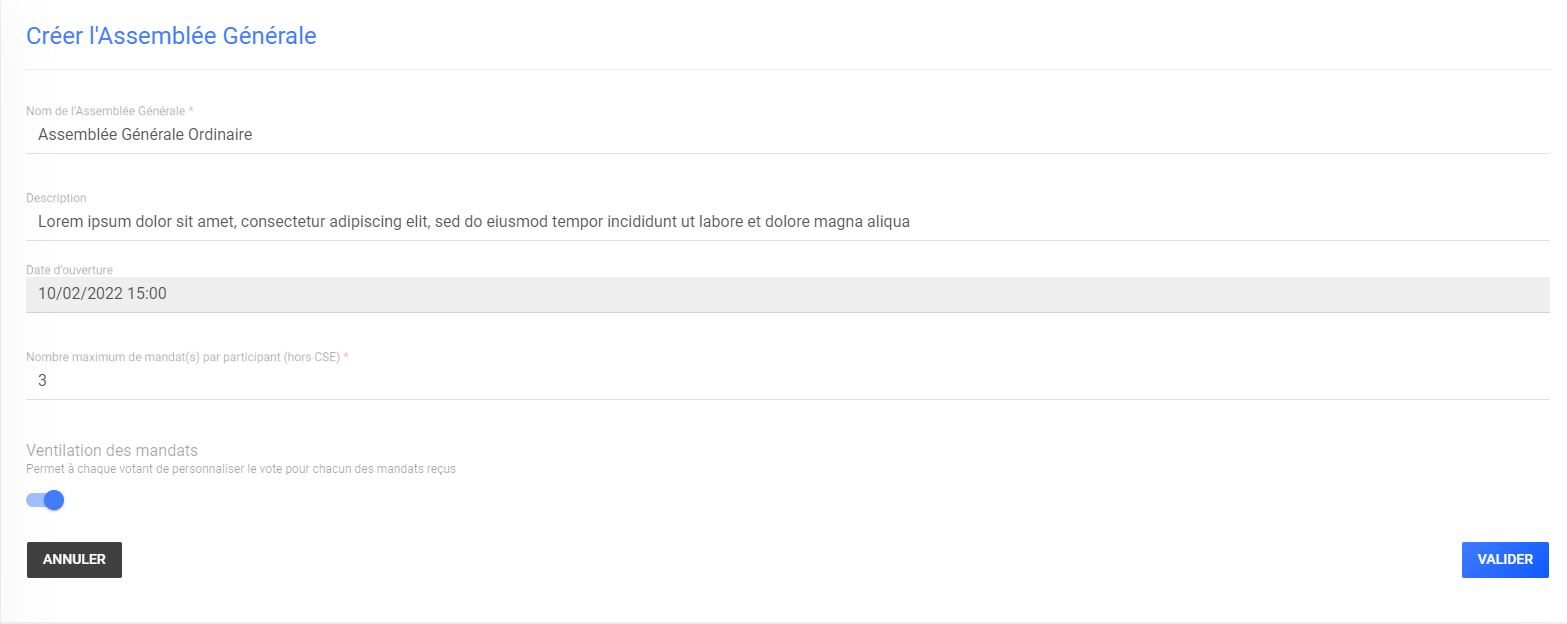Viewport: 1567px width, 624px height.
Task: Select the maximum mandats number field
Action: click(788, 381)
